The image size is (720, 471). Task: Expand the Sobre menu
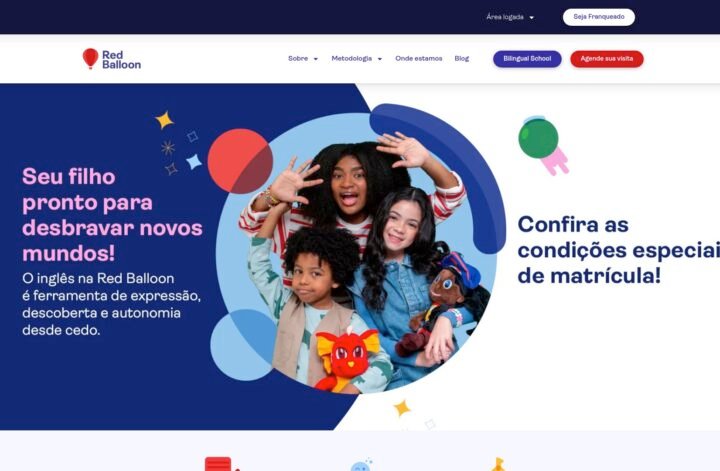click(x=303, y=59)
